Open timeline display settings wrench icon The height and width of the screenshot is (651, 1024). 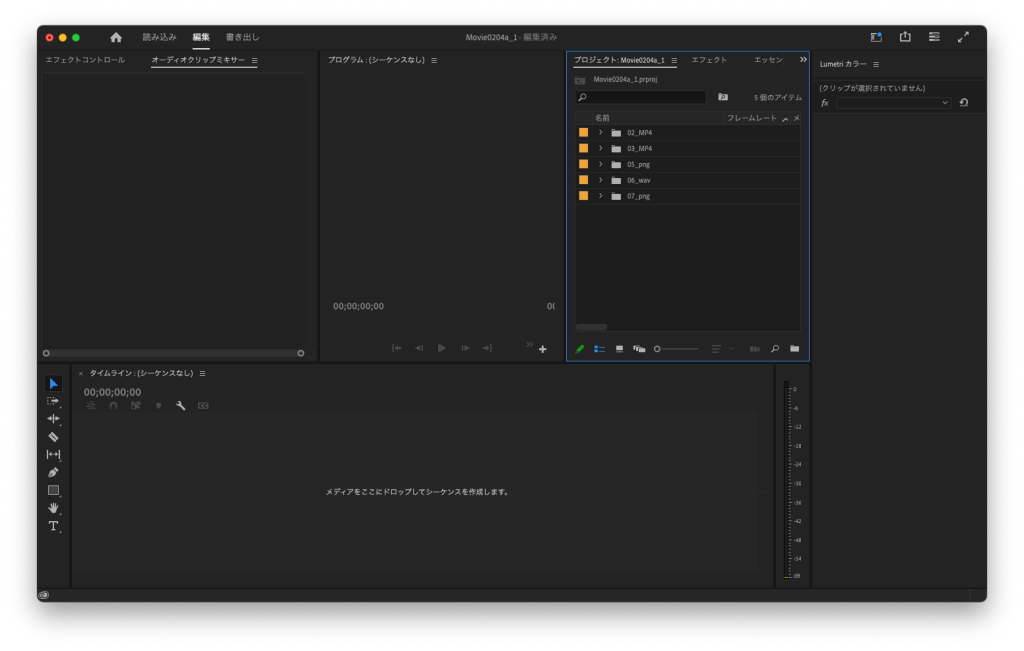tap(181, 406)
